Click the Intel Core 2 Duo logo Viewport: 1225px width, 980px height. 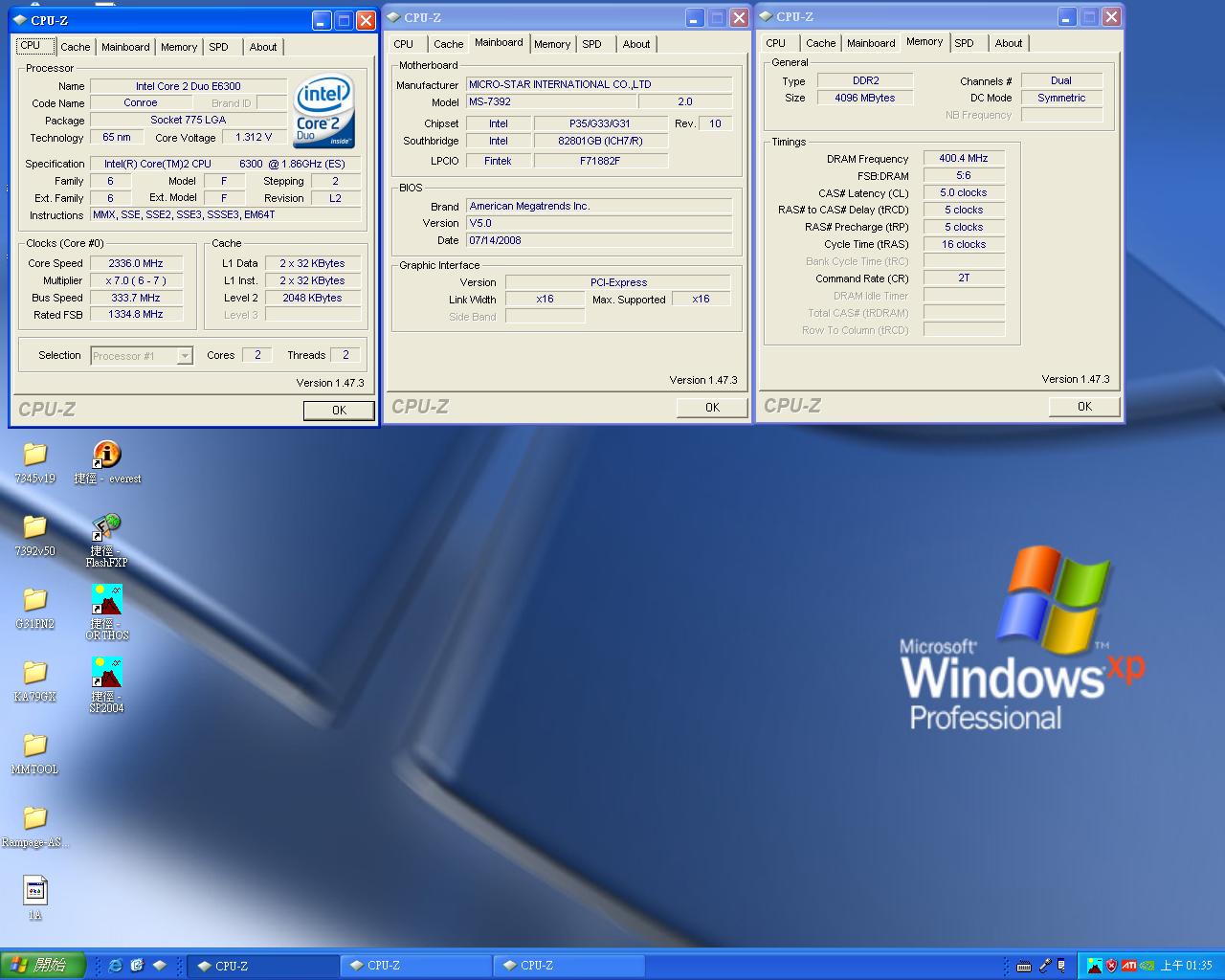pos(323,112)
